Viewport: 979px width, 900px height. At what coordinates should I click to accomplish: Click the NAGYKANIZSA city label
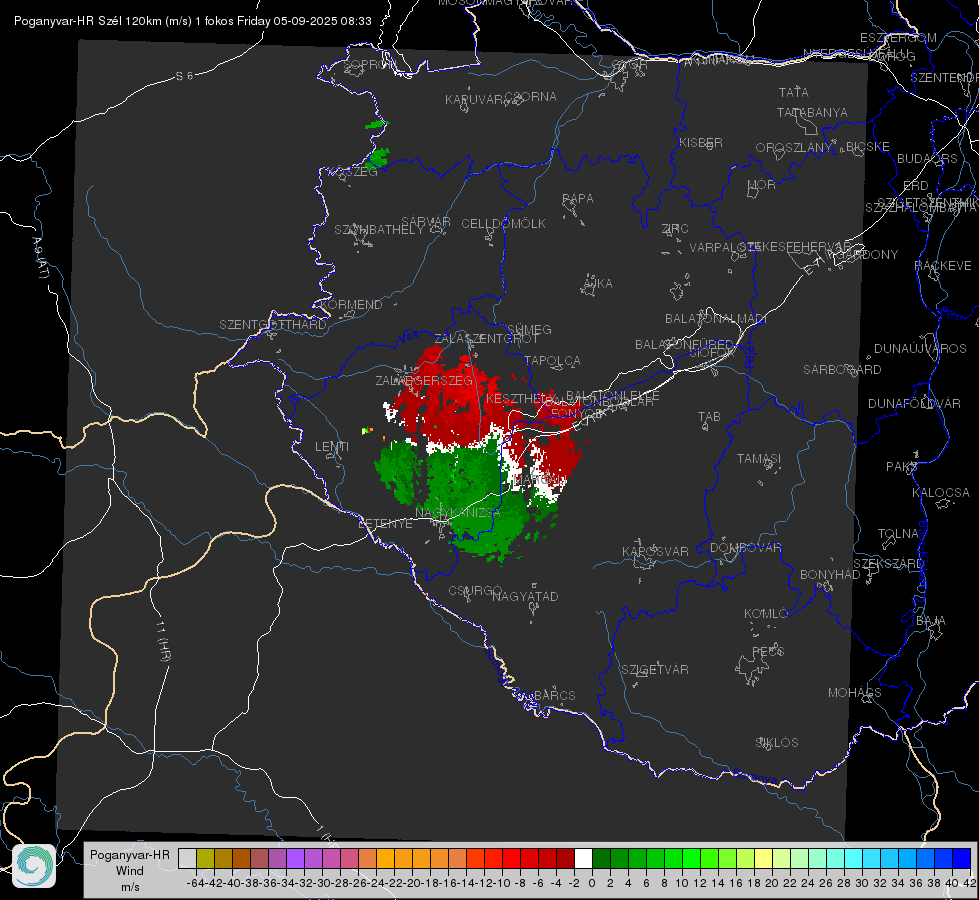click(x=458, y=512)
